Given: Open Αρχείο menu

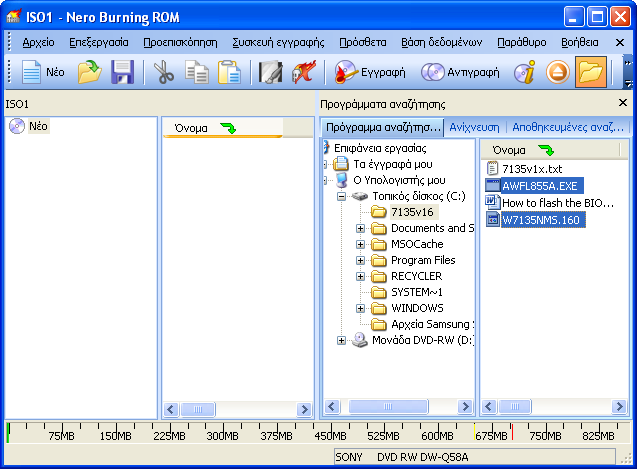Looking at the screenshot, I should (39, 42).
